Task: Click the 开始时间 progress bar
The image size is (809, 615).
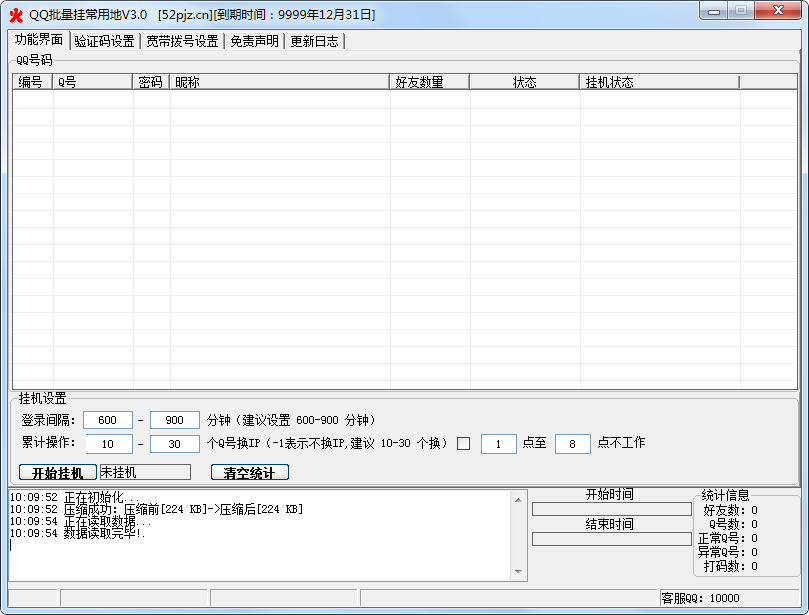Action: pos(611,509)
